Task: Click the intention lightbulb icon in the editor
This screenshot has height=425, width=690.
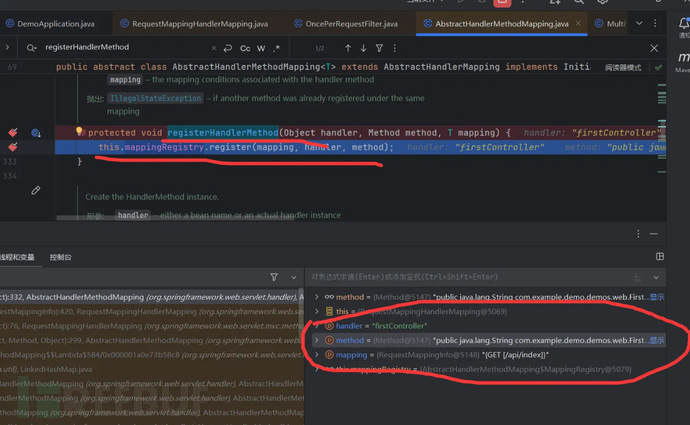Action: pos(79,132)
